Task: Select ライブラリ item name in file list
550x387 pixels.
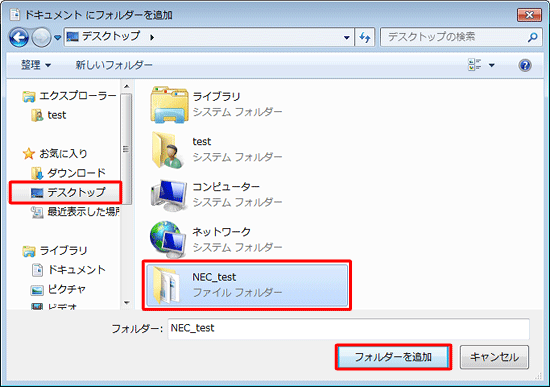Action: pyautogui.click(x=216, y=96)
